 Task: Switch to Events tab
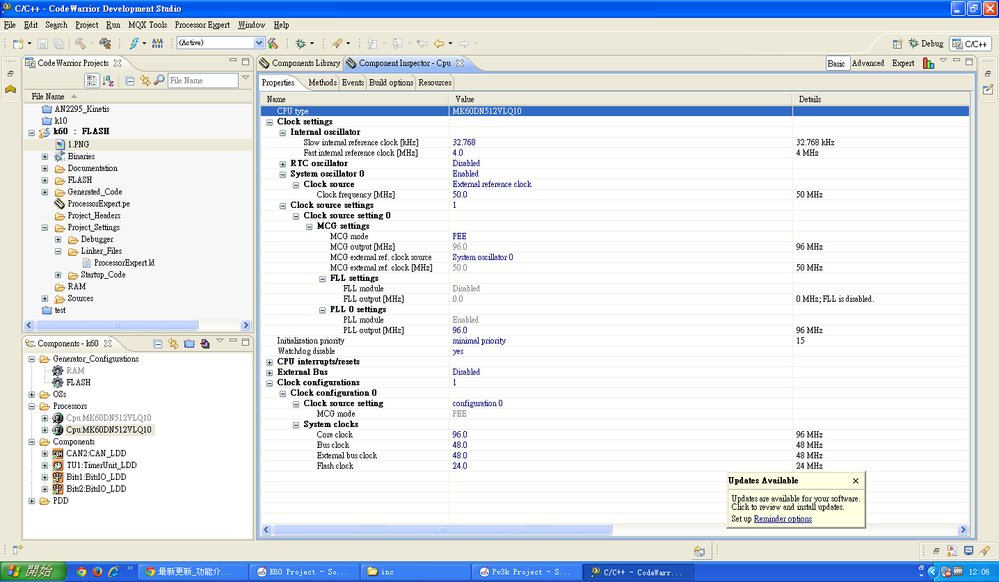[352, 83]
